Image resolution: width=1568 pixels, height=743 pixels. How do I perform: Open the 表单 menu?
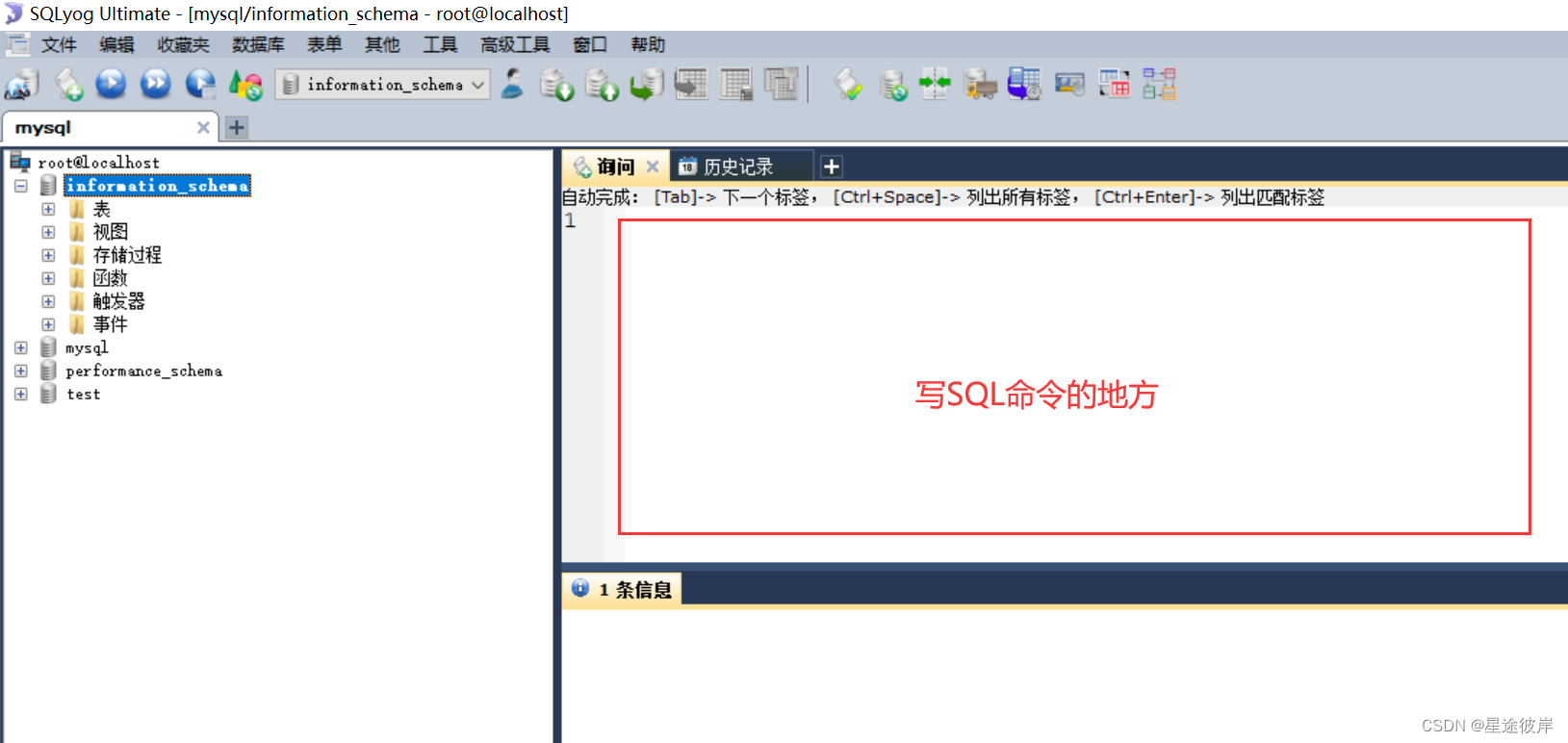click(x=324, y=44)
